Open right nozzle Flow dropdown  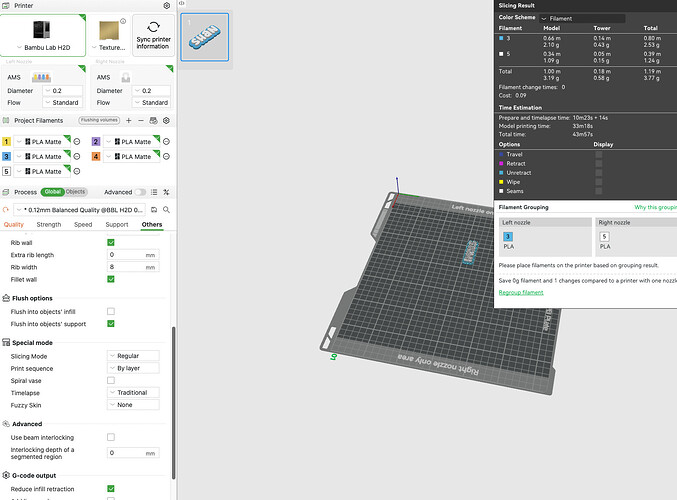tap(152, 102)
